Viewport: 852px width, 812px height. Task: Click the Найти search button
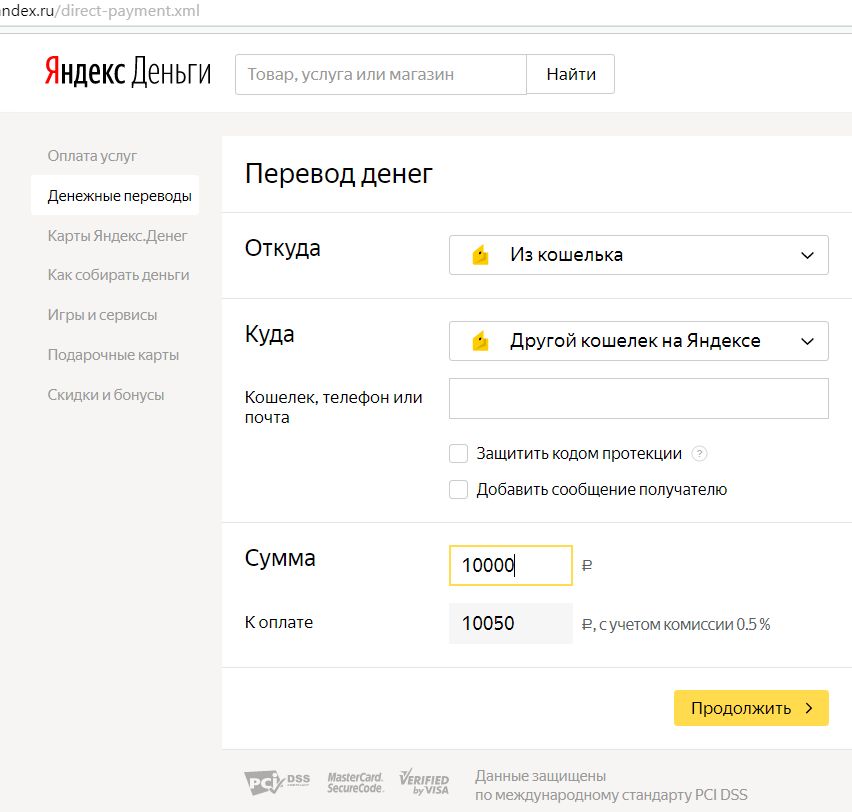coord(571,74)
